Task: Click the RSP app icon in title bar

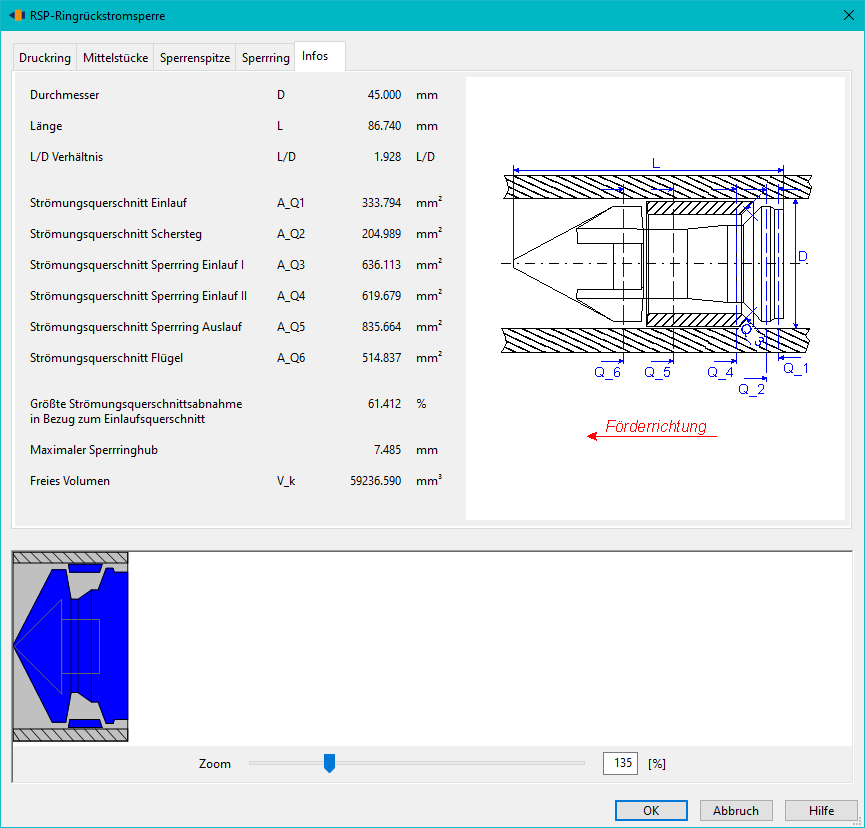Action: pos(17,15)
